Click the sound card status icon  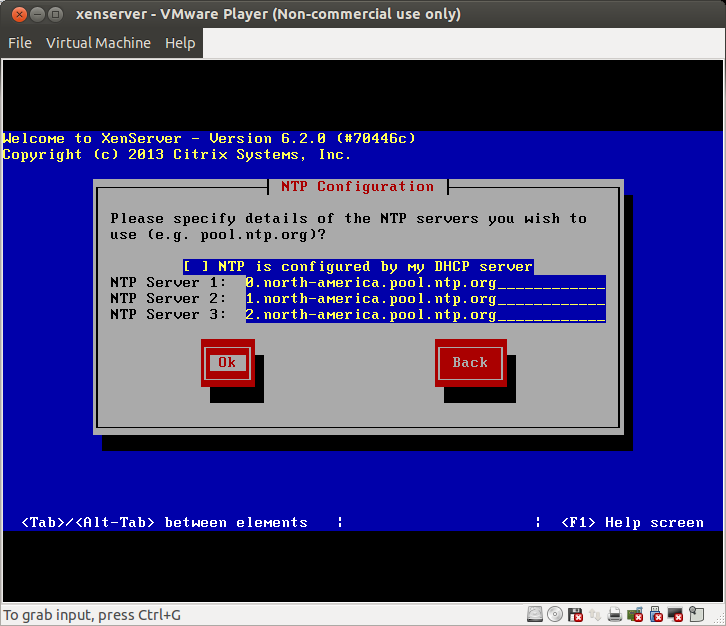point(636,614)
